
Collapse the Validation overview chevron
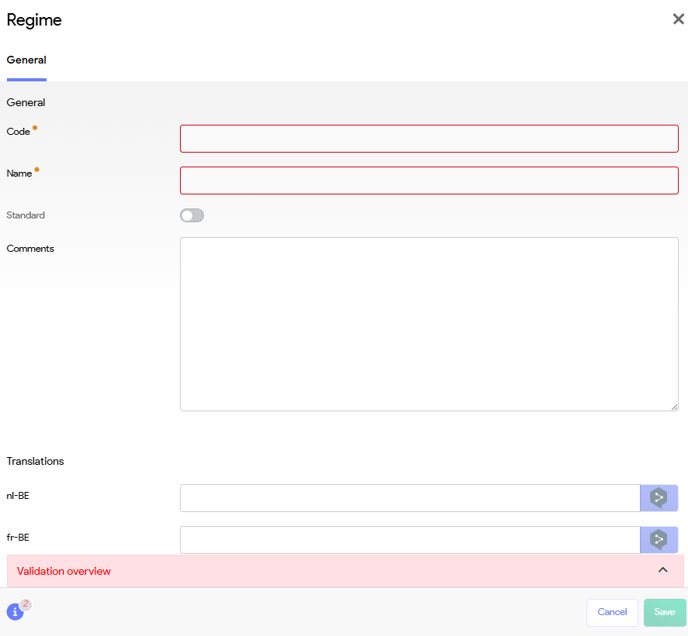point(662,571)
